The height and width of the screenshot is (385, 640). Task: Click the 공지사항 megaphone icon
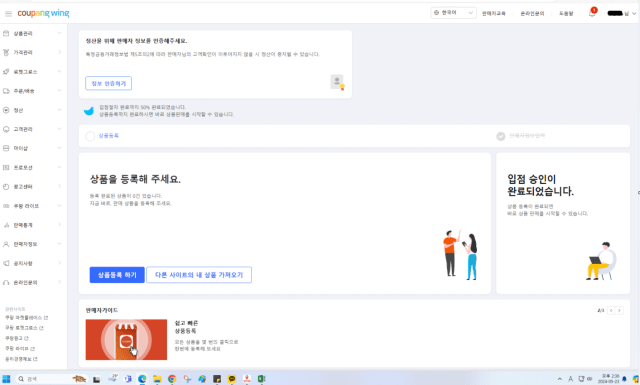pyautogui.click(x=6, y=263)
